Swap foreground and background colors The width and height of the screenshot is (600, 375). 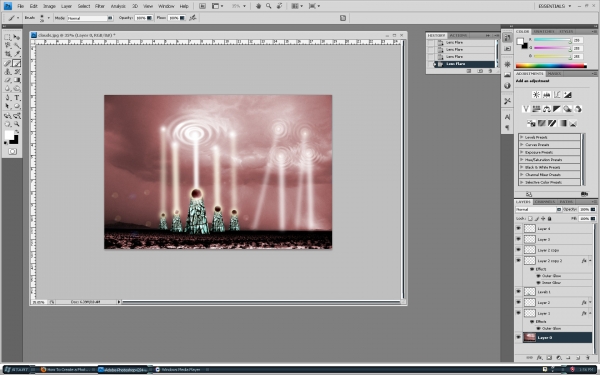pos(17,131)
